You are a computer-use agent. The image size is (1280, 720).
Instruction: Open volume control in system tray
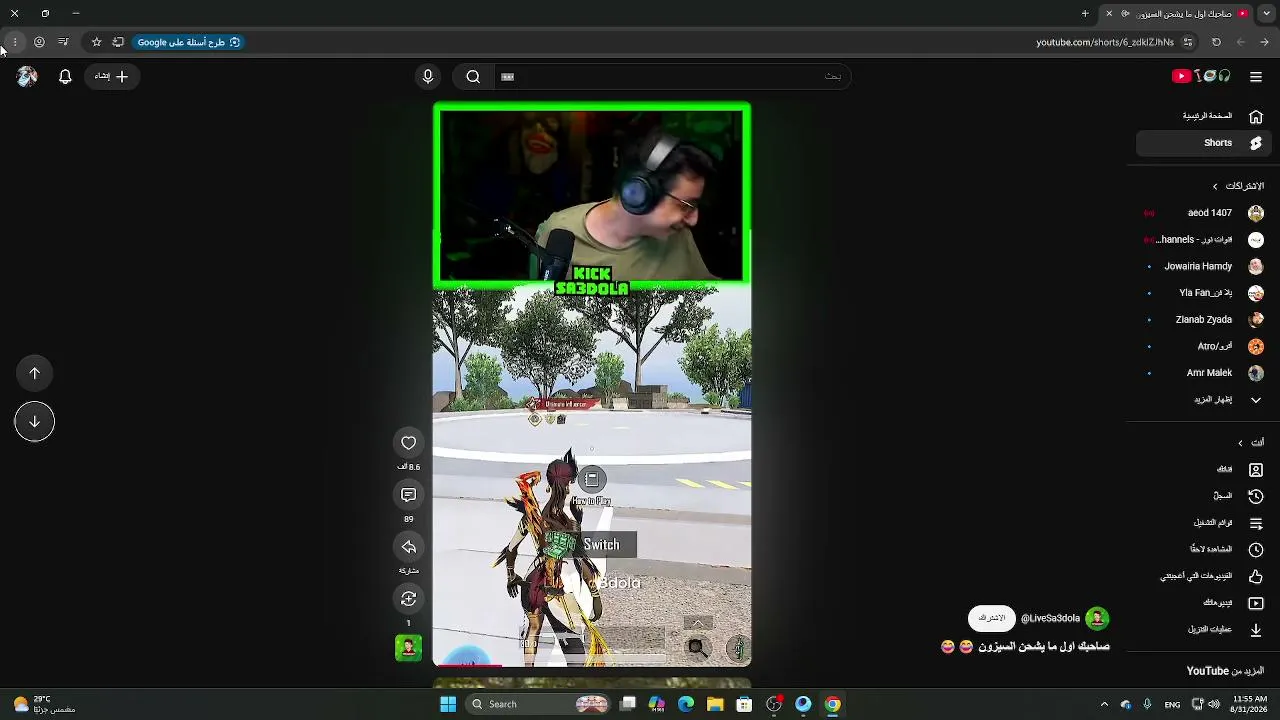coord(1214,704)
